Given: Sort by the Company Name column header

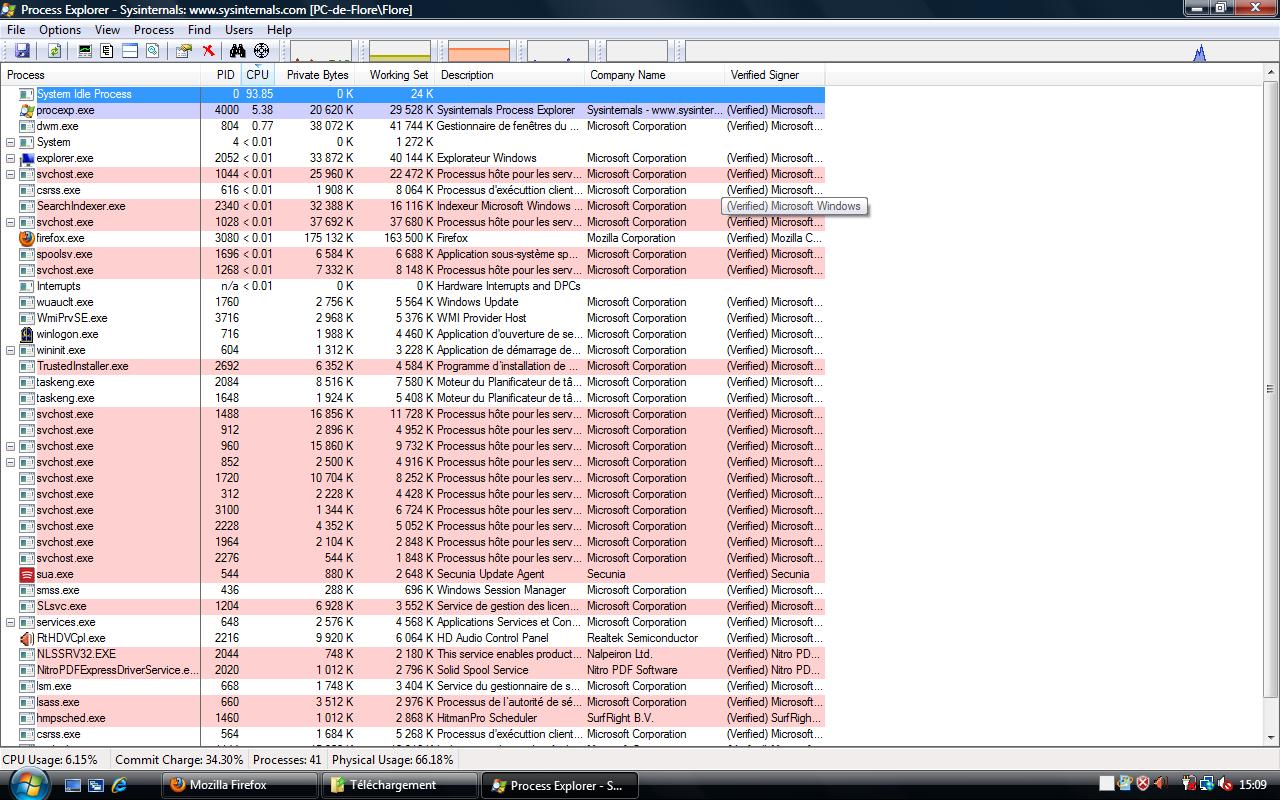Looking at the screenshot, I should (x=655, y=75).
